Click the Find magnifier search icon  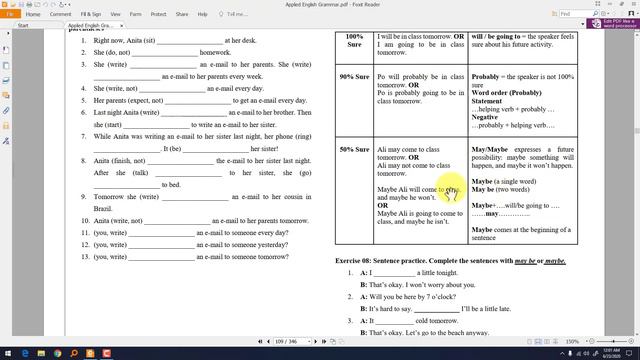596,14
